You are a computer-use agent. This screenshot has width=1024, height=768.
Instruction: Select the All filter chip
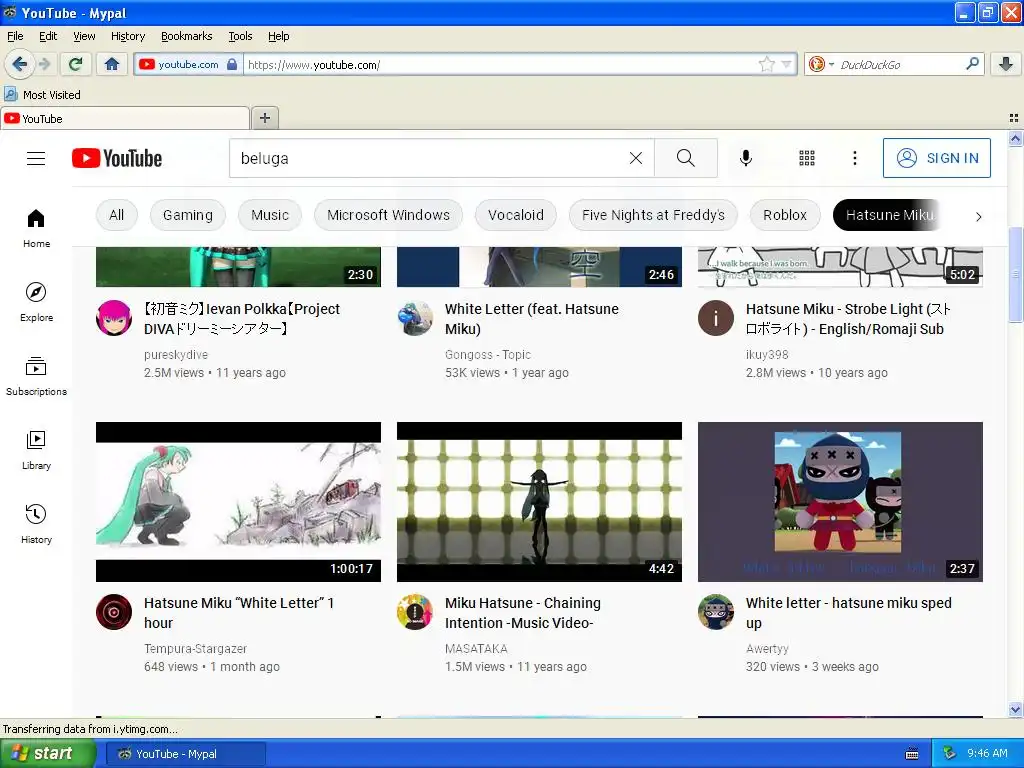tap(116, 215)
